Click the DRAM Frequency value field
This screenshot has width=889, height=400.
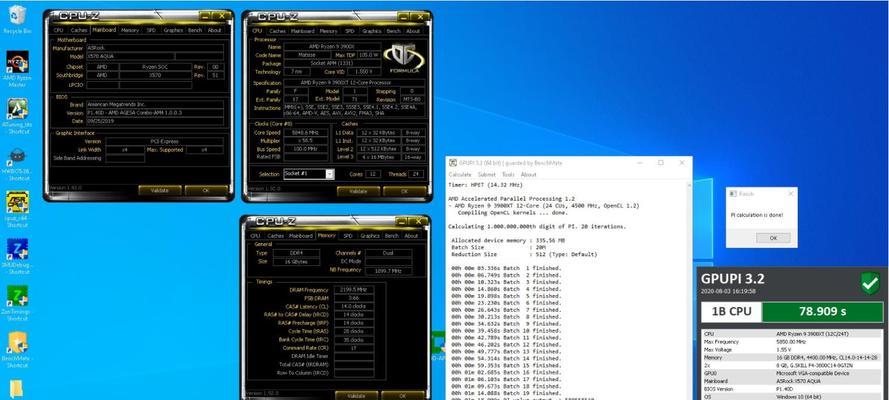point(353,290)
